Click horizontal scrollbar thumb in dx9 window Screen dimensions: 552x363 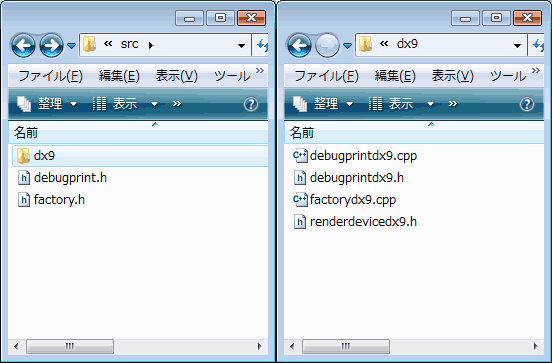346,346
